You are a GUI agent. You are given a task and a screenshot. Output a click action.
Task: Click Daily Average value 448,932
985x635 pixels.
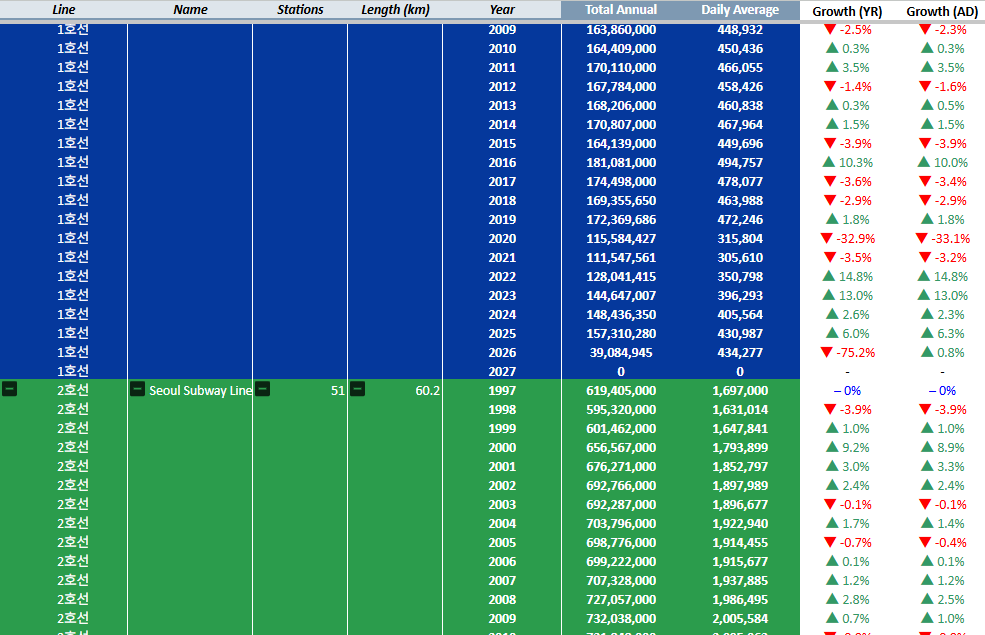pos(740,30)
